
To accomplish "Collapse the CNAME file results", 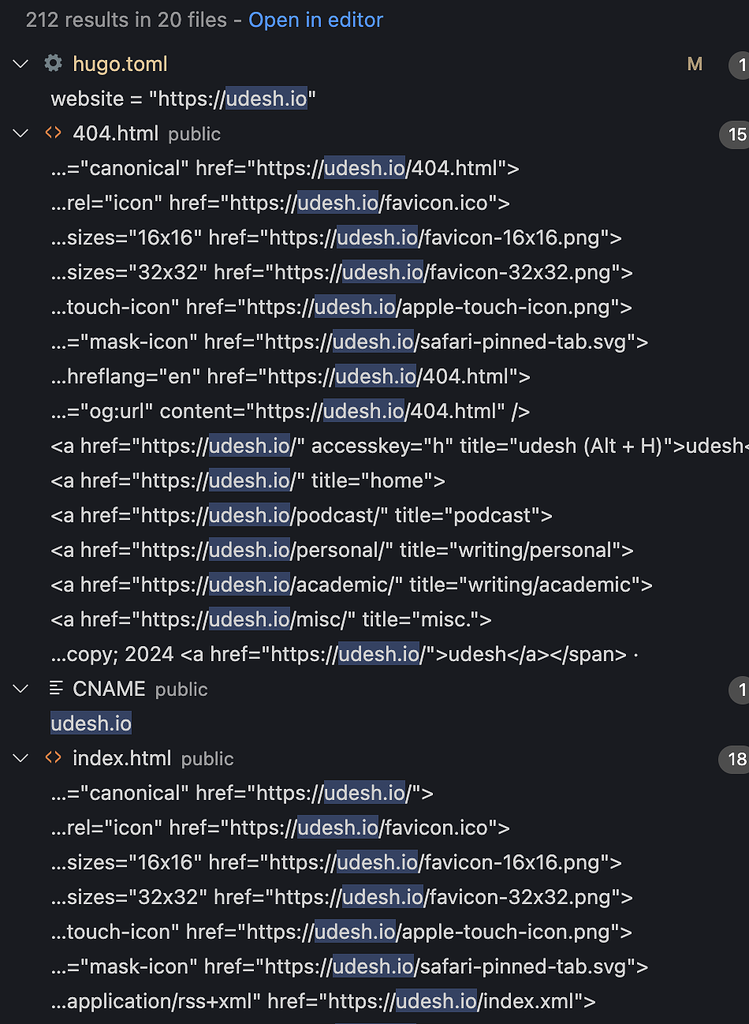I will pos(21,688).
